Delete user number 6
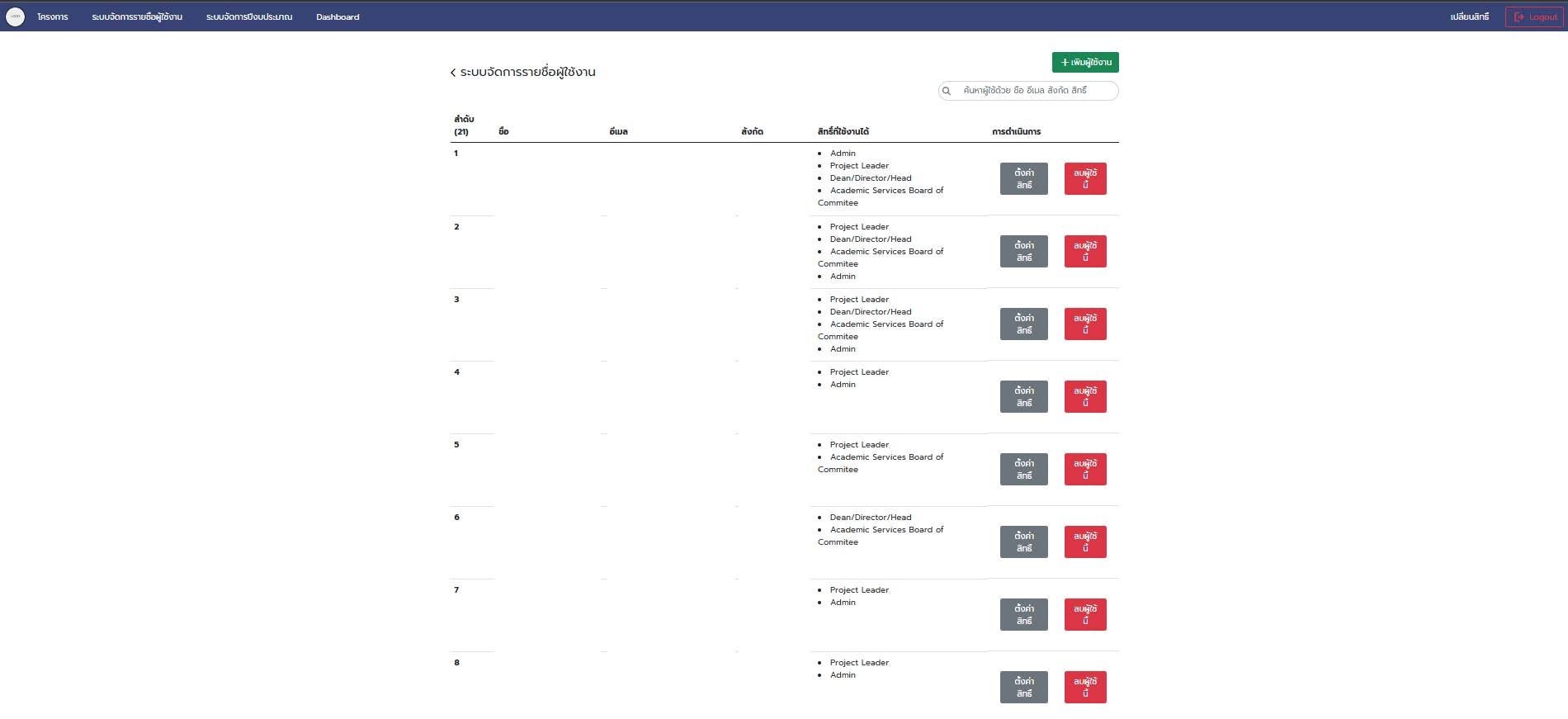Screen dimensions: 1568x719 1085,542
